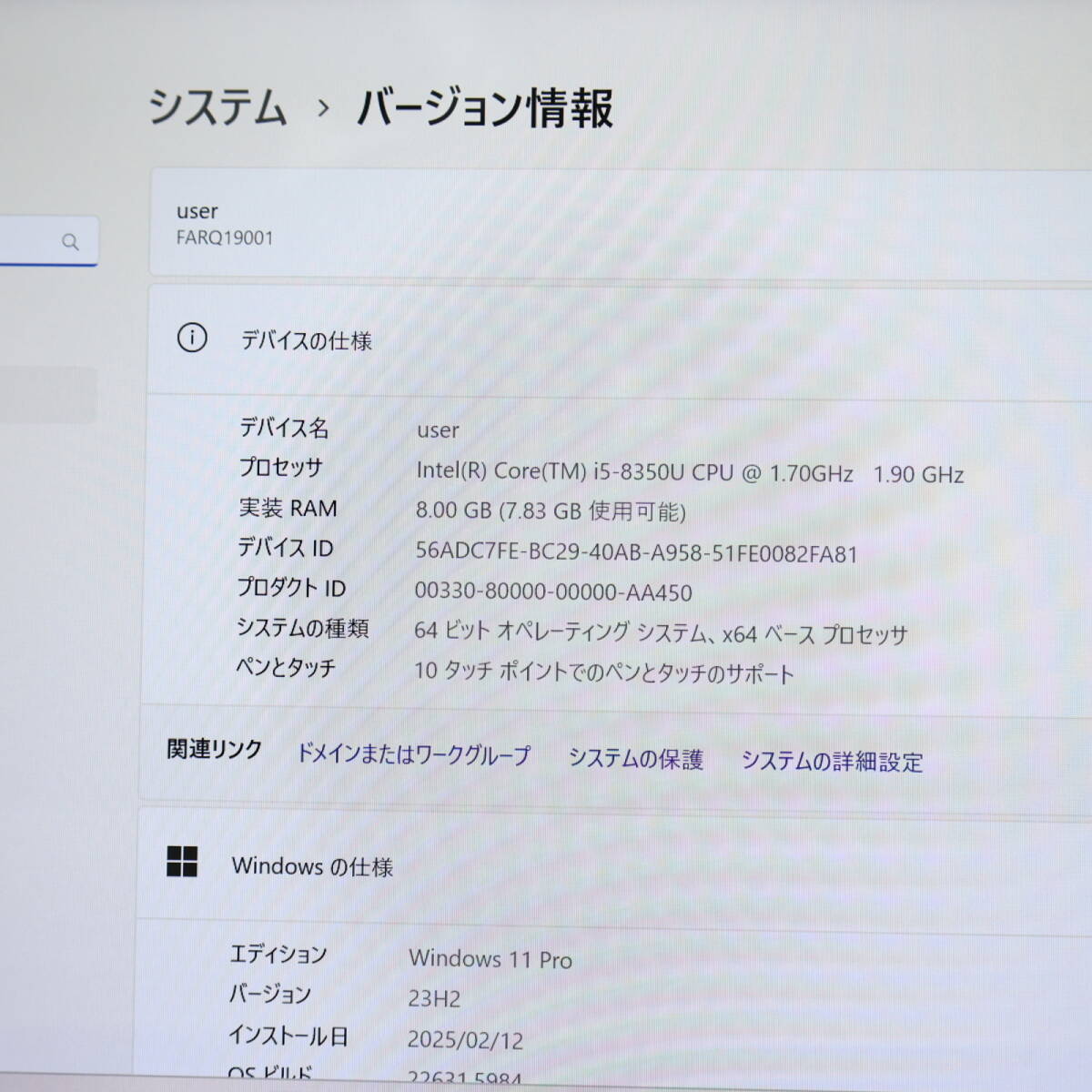This screenshot has height=1092, width=1092.
Task: Click the バージョン情報 page title
Action: point(485,108)
